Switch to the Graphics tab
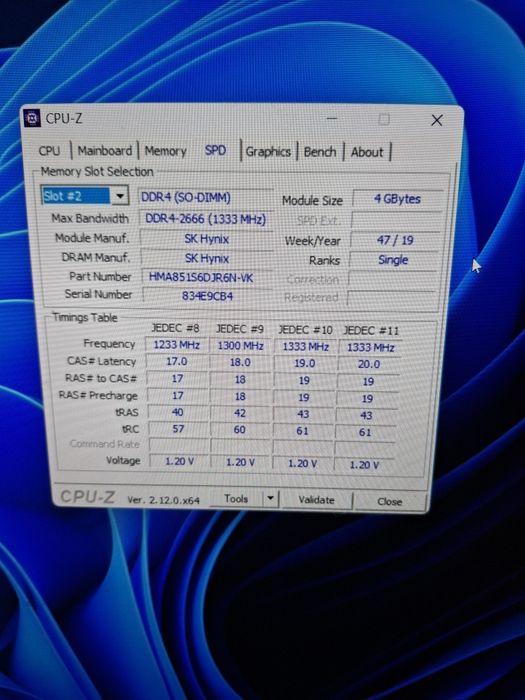The height and width of the screenshot is (700, 525). 268,152
